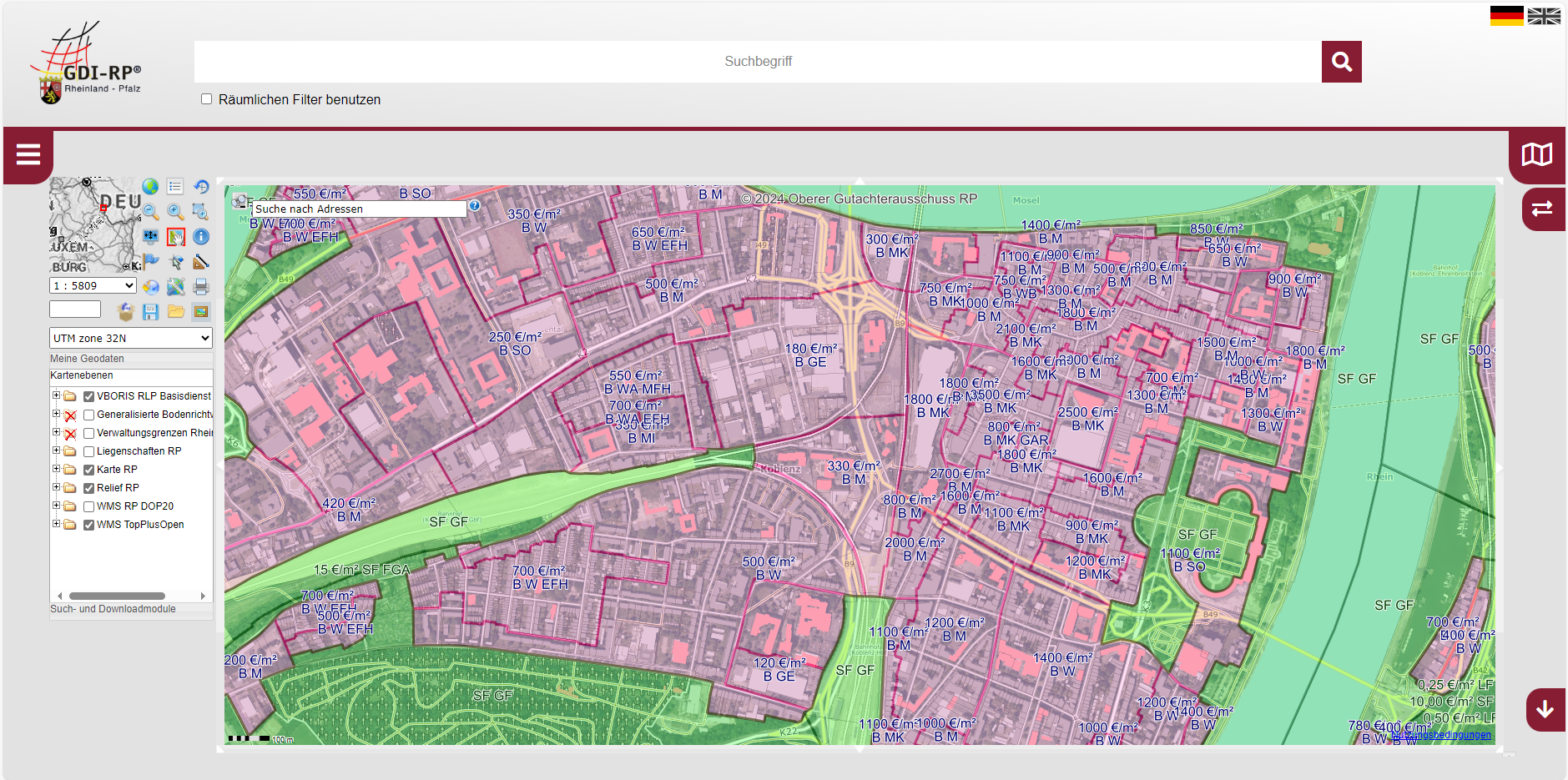Click the floppy disk save icon

(x=150, y=312)
